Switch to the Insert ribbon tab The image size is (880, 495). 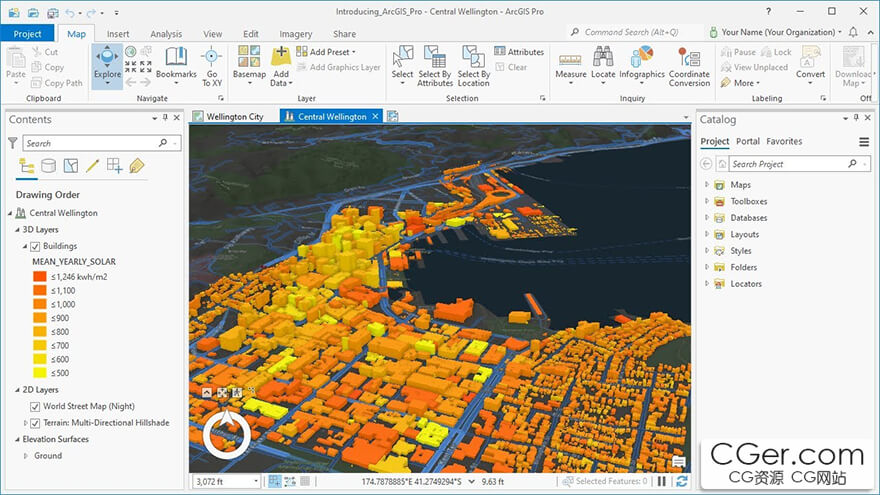(118, 34)
